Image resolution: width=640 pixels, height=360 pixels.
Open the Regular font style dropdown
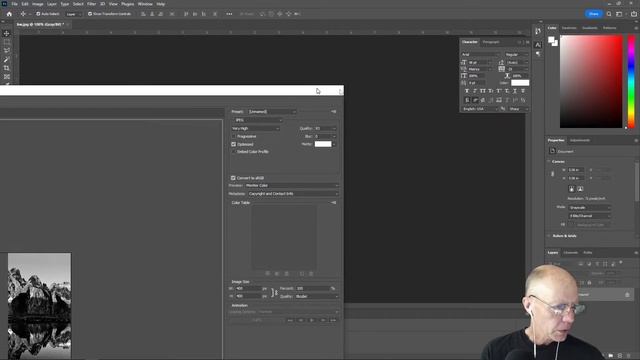tap(516, 54)
